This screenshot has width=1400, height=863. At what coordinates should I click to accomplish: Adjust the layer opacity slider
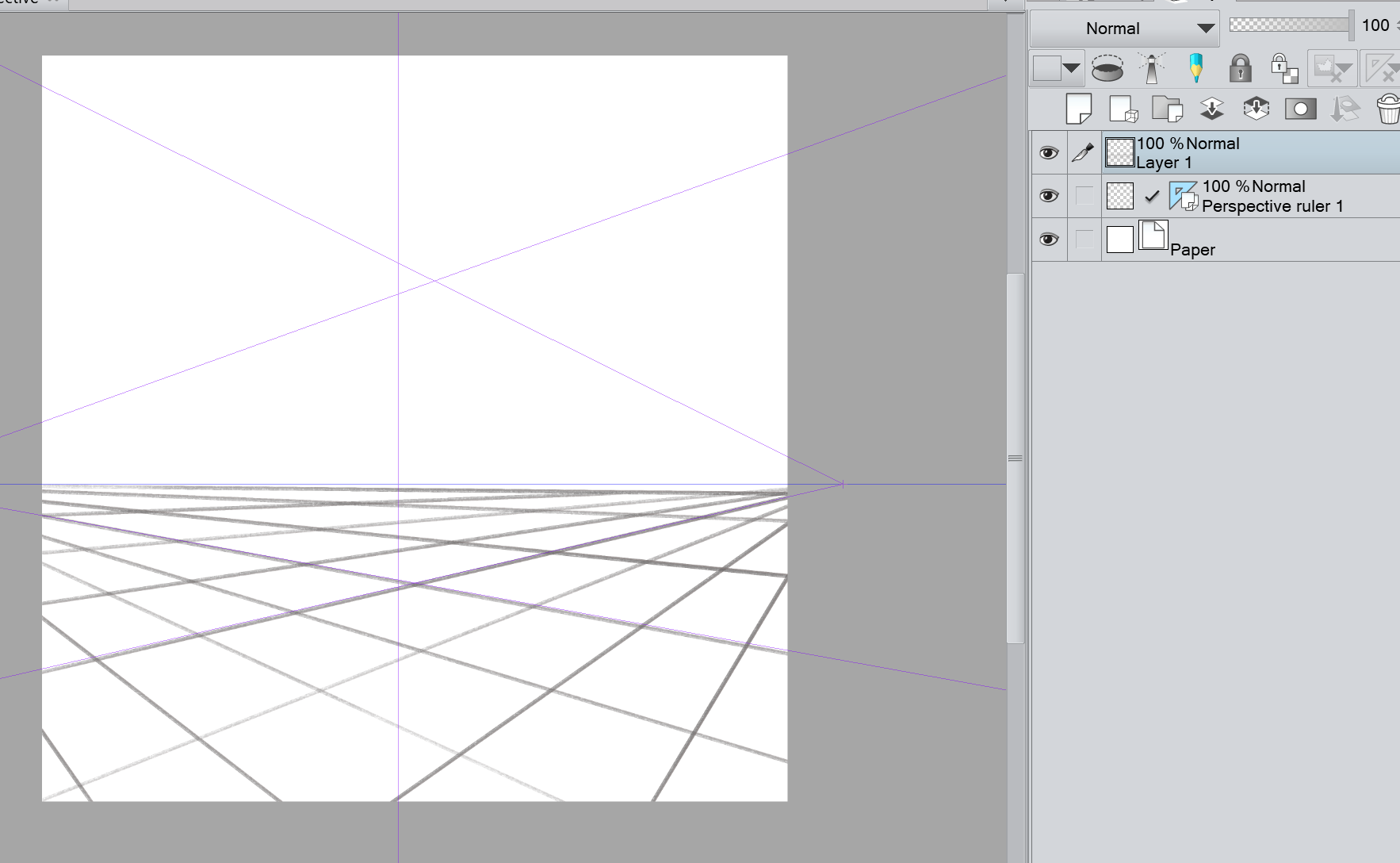tap(1291, 25)
